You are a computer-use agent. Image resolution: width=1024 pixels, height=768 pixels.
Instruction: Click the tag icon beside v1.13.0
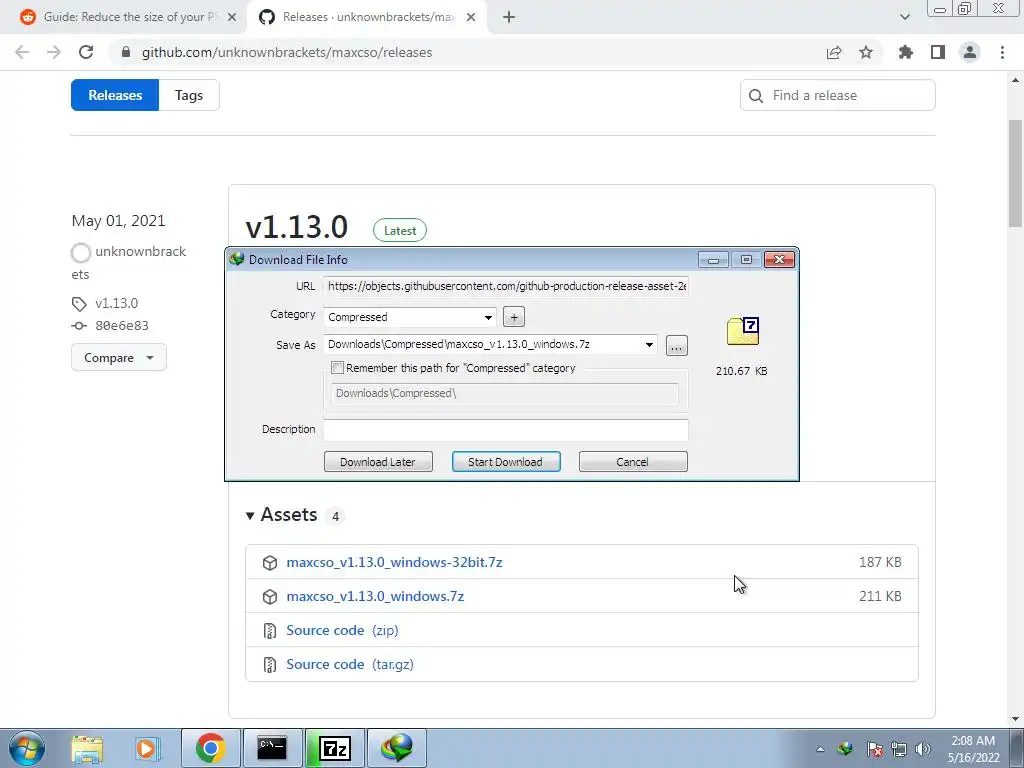click(79, 304)
